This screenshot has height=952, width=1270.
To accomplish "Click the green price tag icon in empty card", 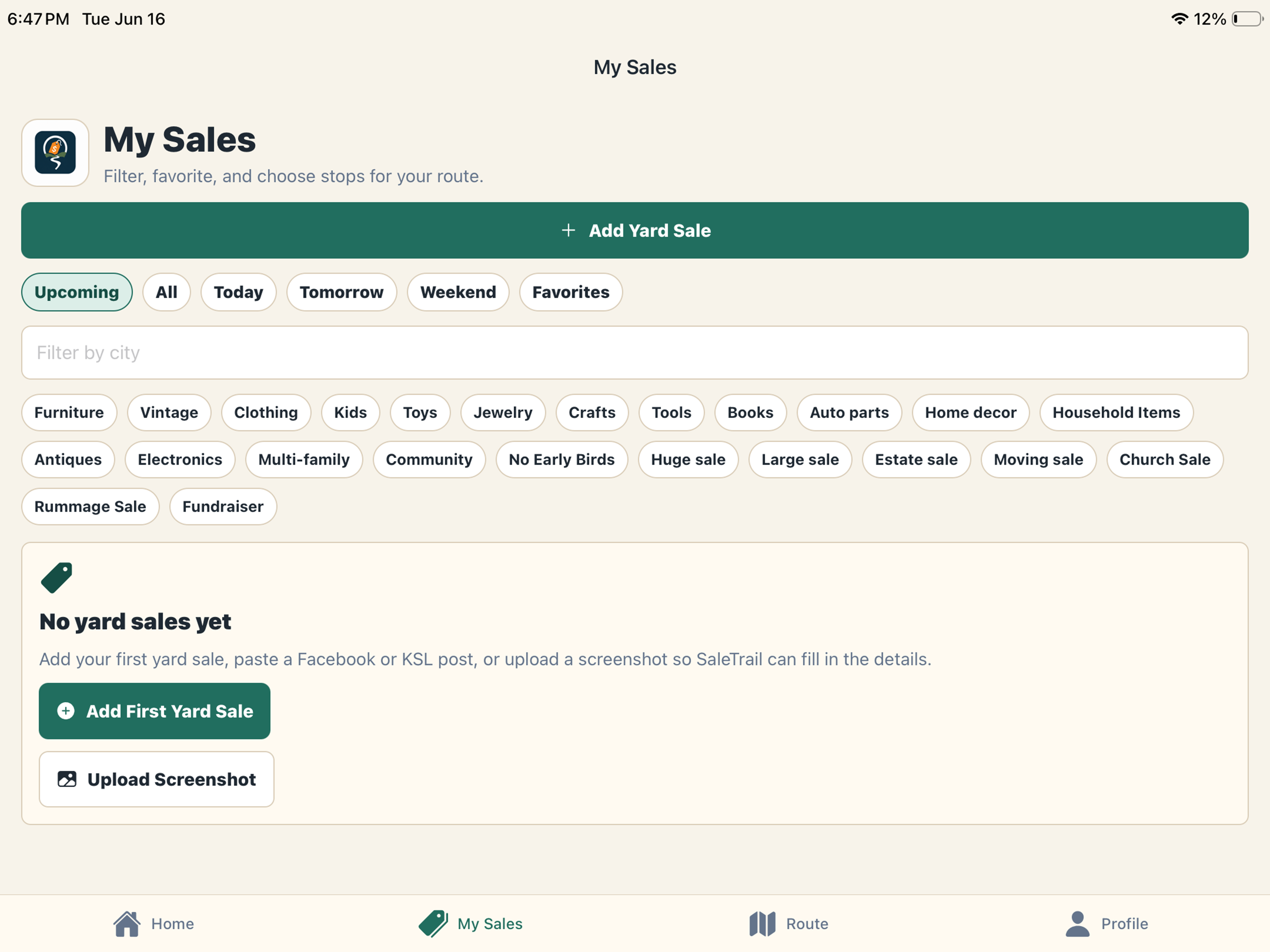I will coord(56,578).
